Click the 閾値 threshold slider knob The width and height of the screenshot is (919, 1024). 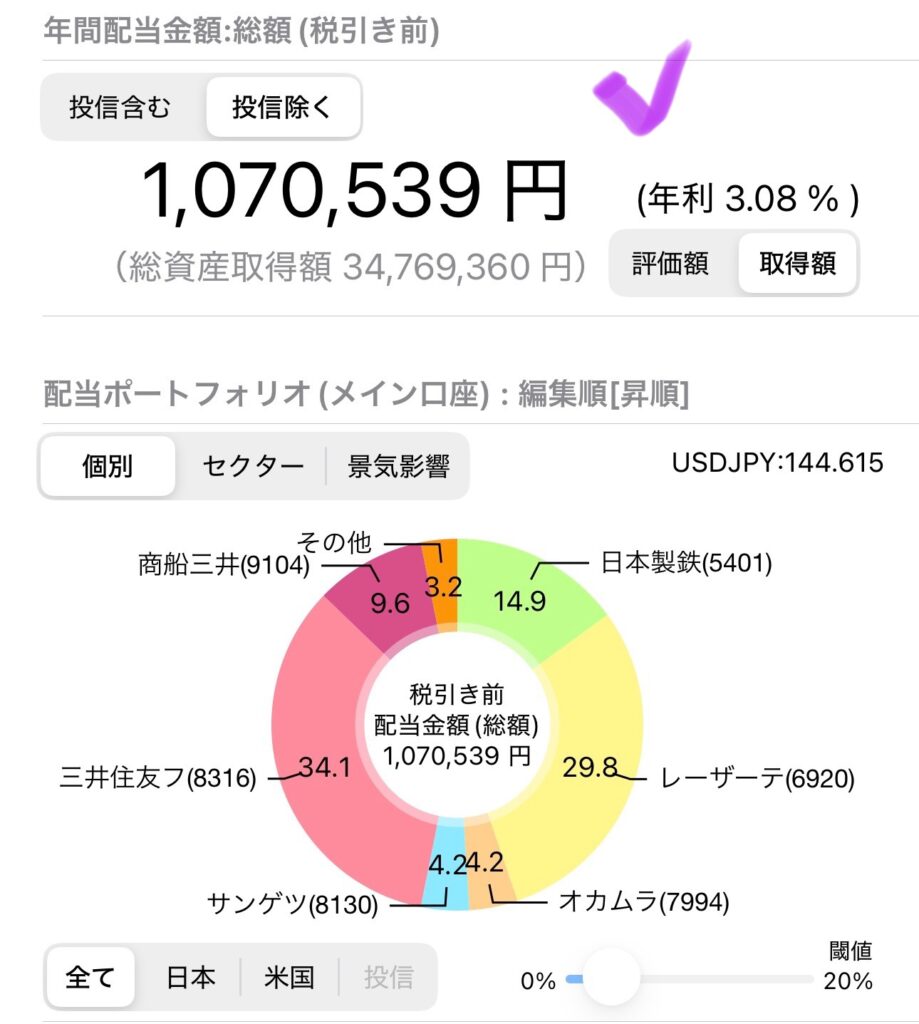(x=611, y=978)
